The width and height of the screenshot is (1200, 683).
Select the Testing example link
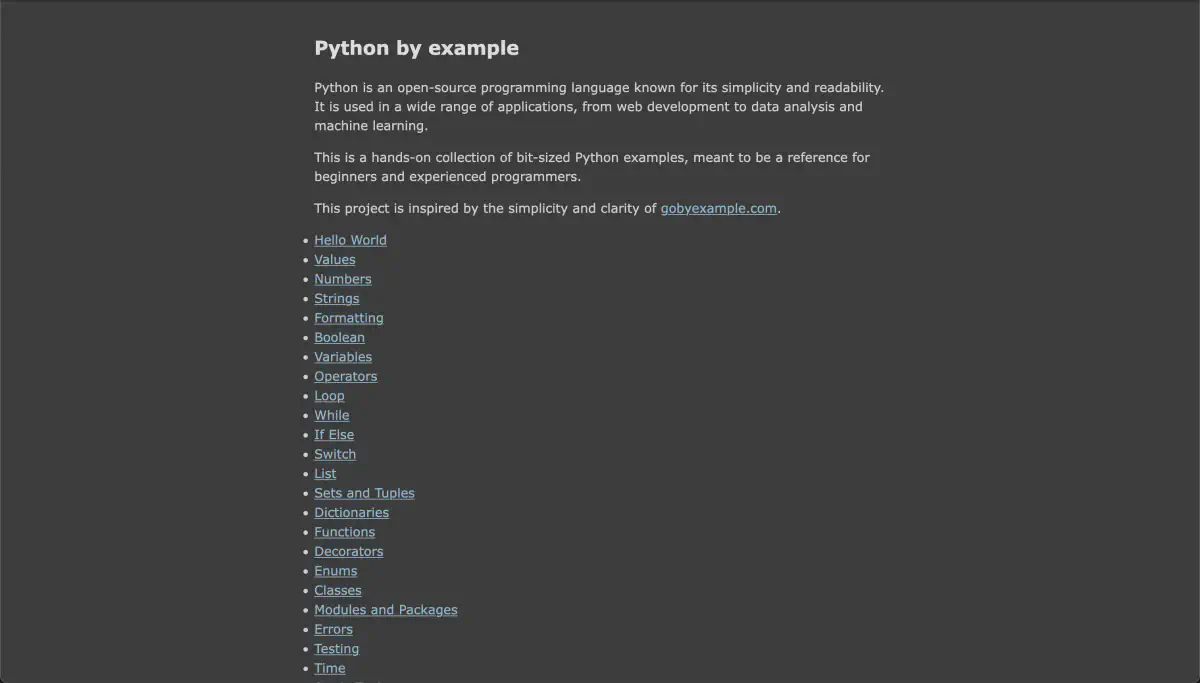click(336, 649)
